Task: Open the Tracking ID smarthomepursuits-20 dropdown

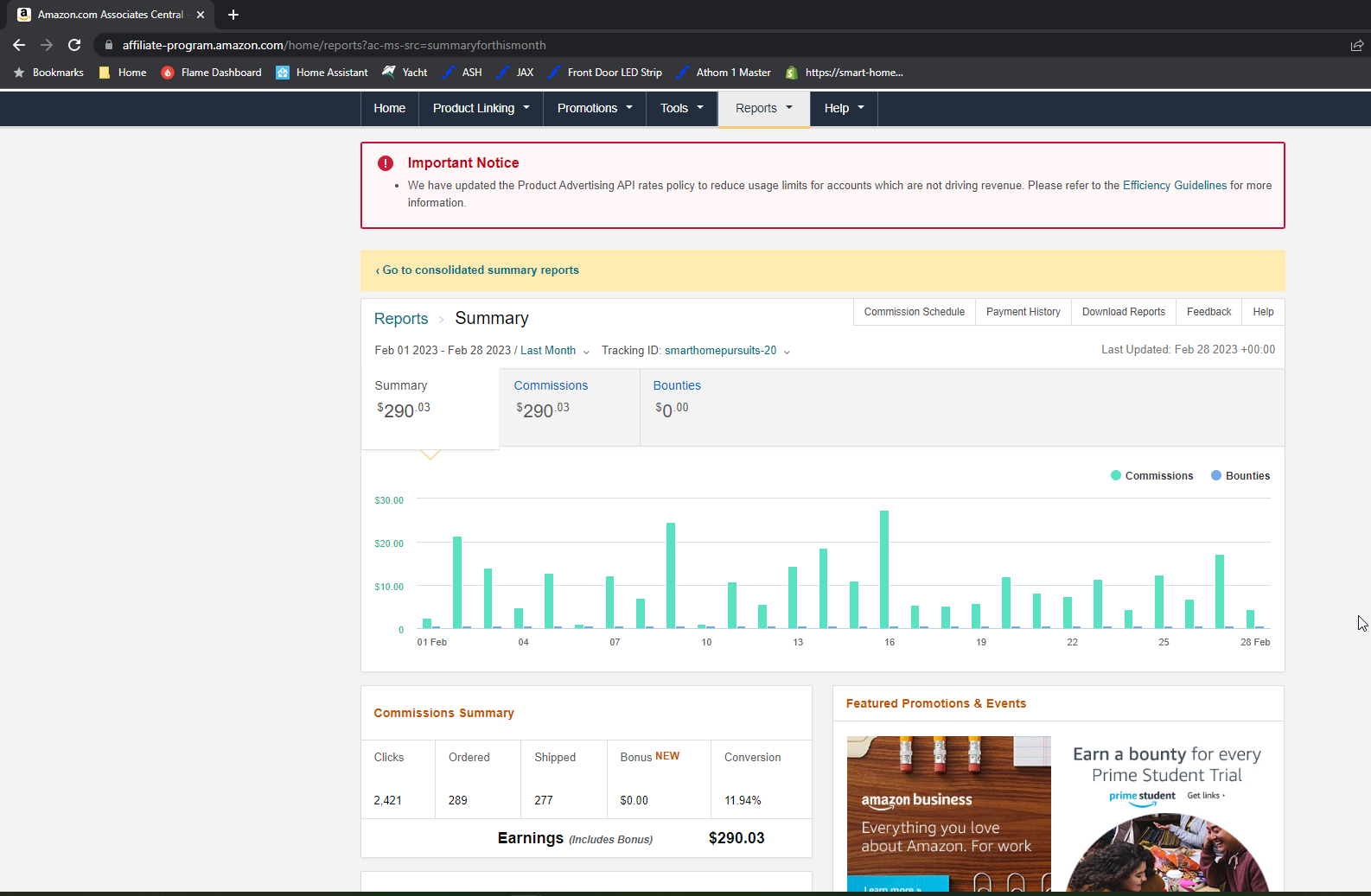Action: [x=727, y=351]
